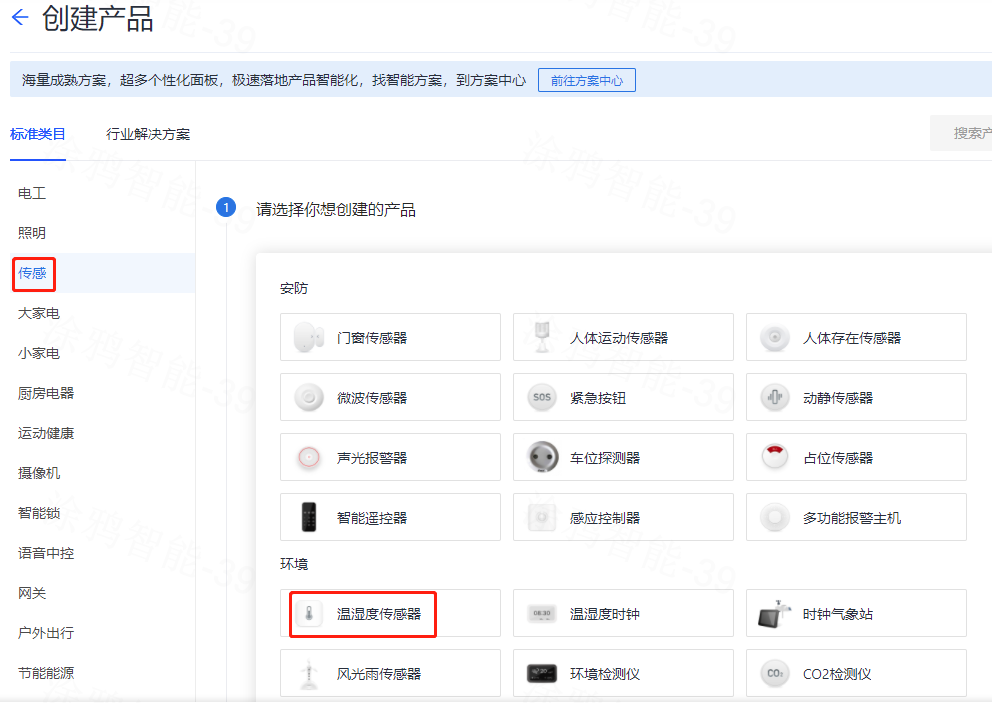
Task: Click the 前往方案中心 button
Action: 587,80
